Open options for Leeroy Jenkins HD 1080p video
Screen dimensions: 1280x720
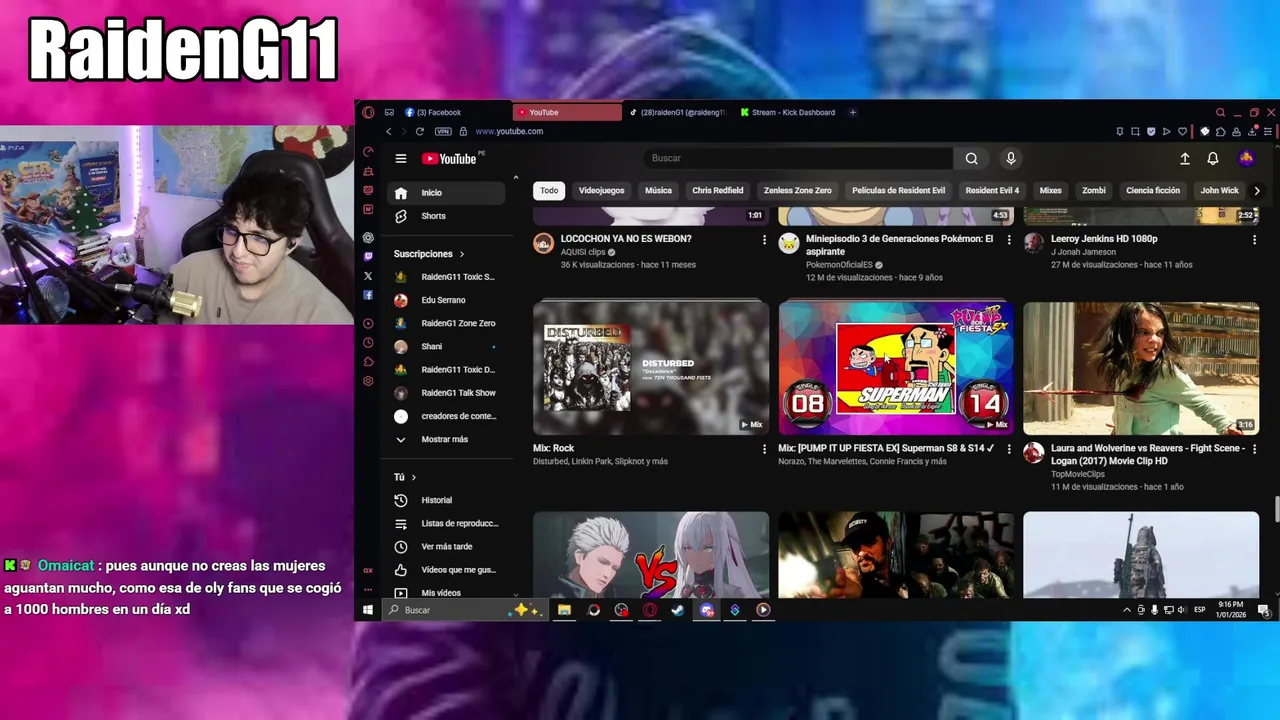(1254, 240)
